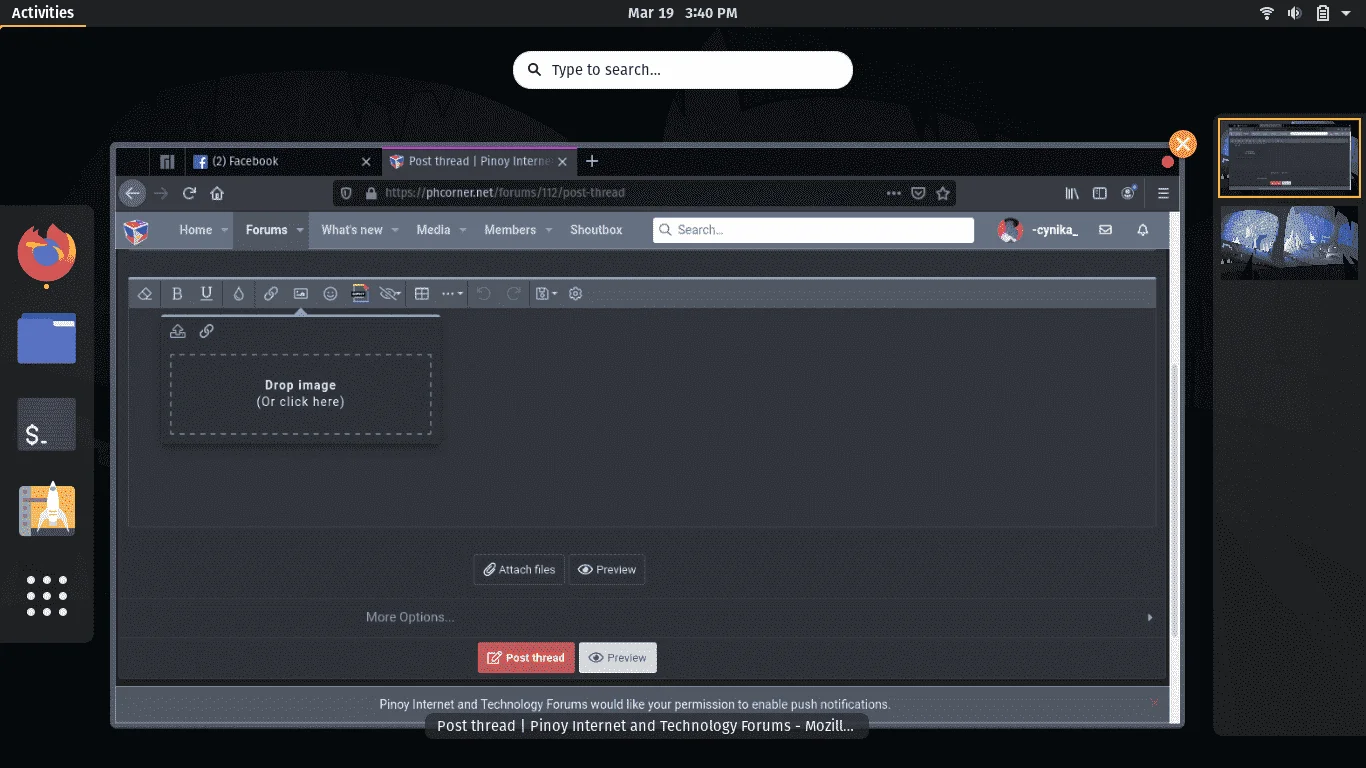Open the Firefox library icon

1072,193
